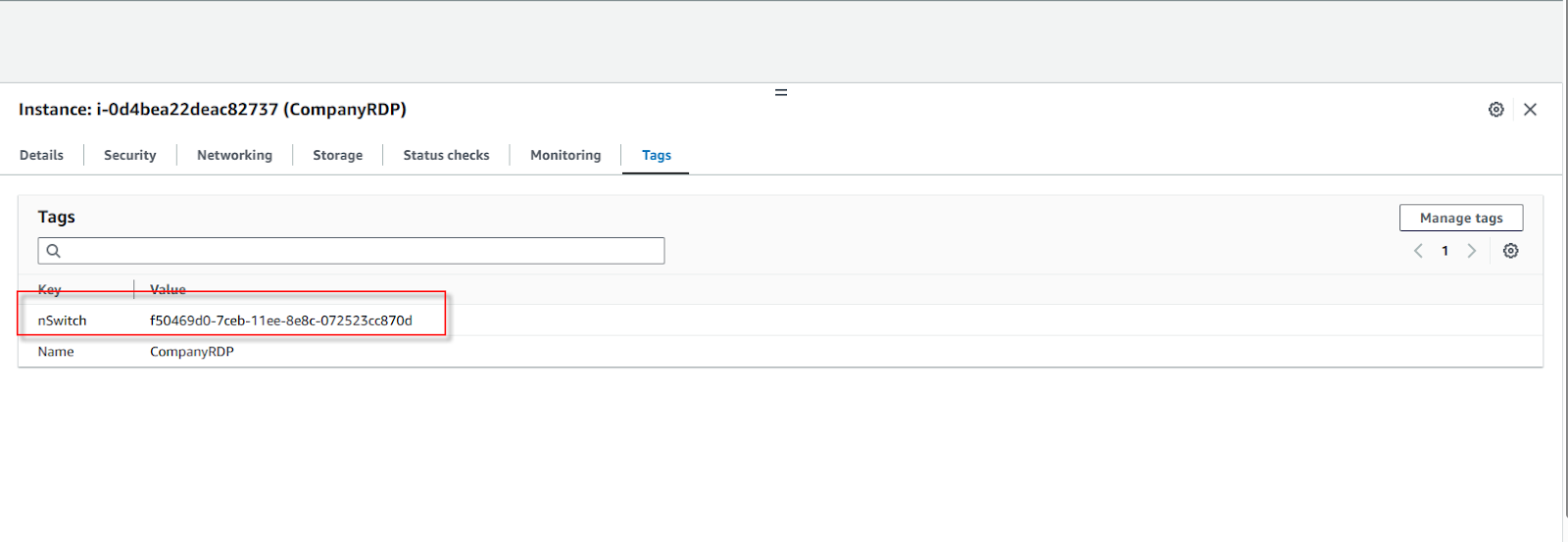Open the Storage tab

337,155
